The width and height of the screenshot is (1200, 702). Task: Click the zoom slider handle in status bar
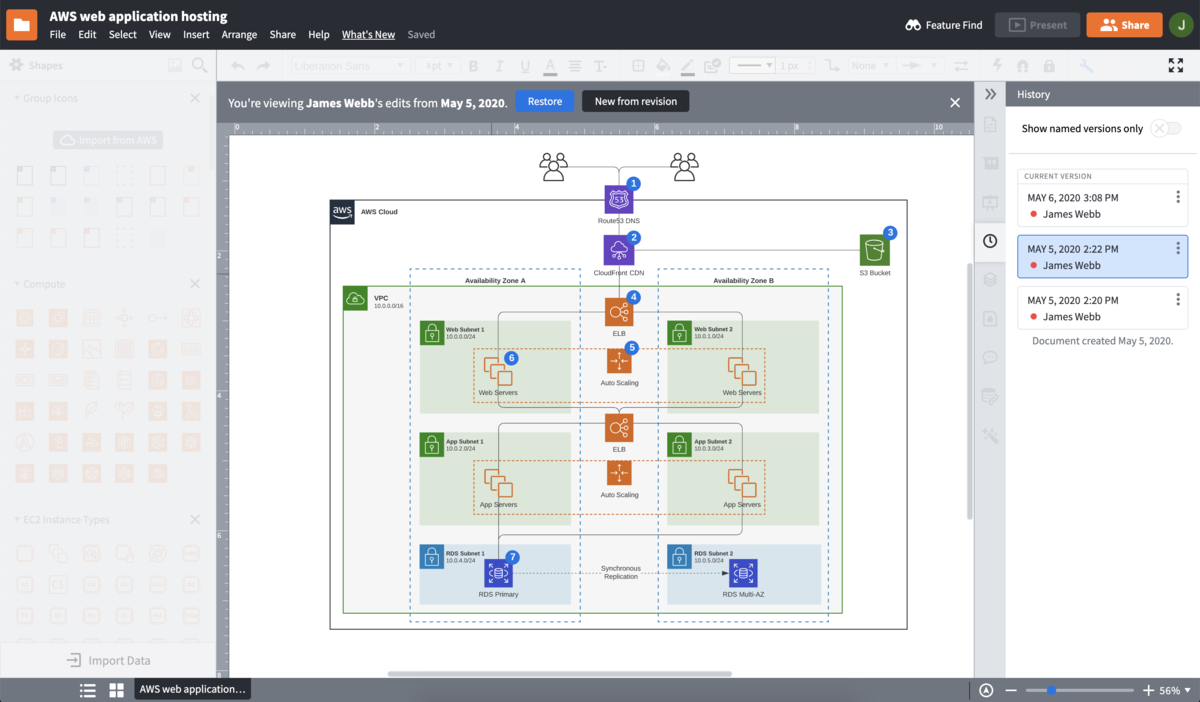tap(1051, 690)
